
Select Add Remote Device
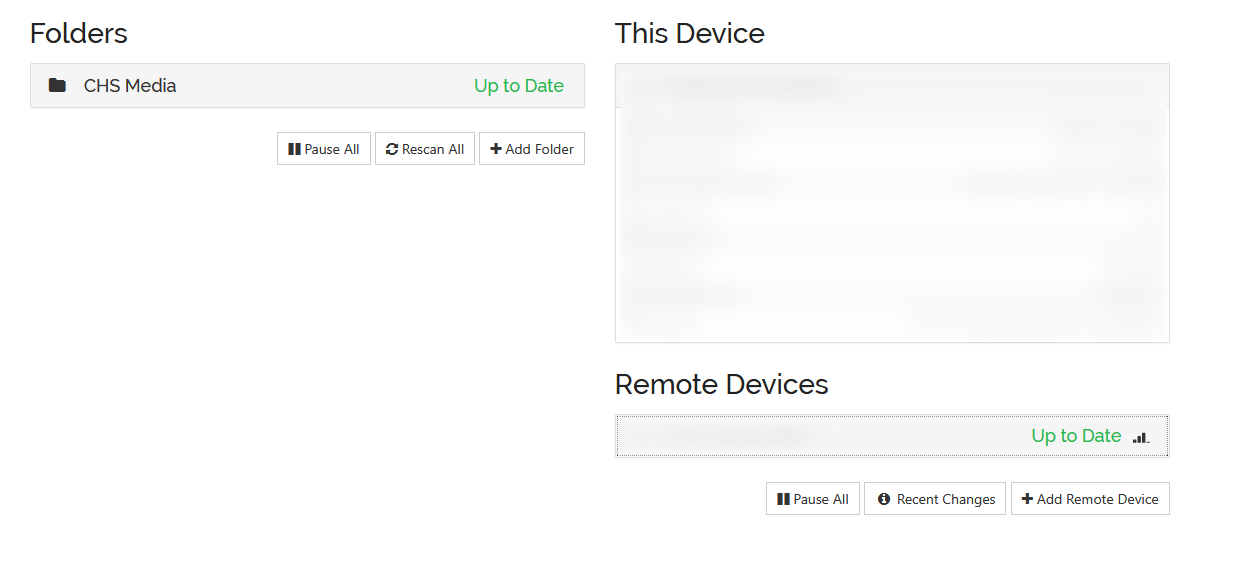1090,499
